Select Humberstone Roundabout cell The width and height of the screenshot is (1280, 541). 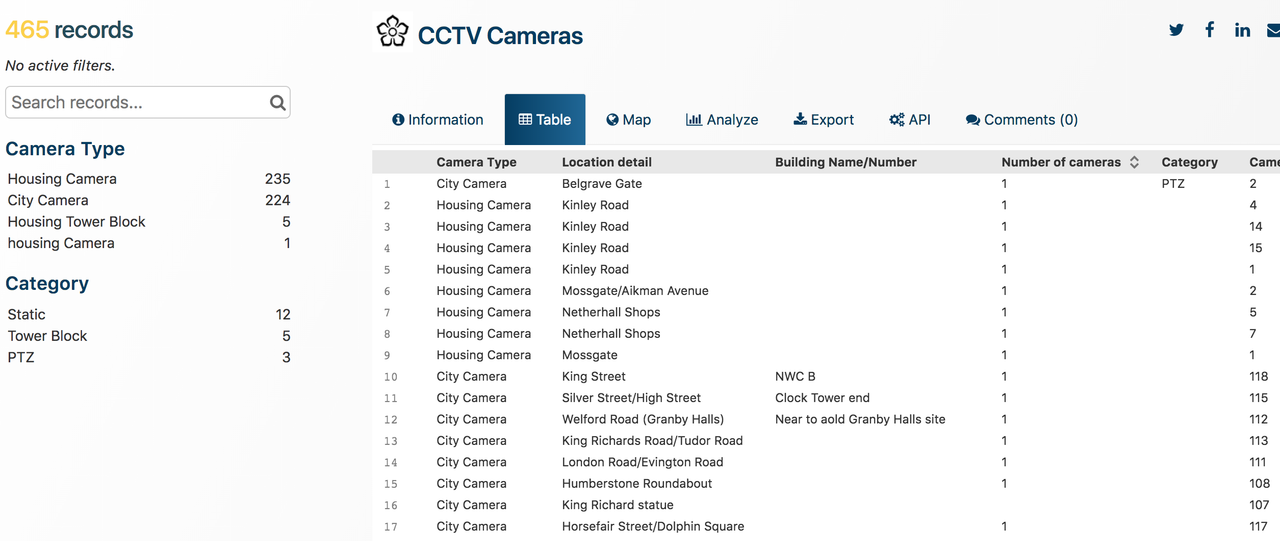click(x=637, y=484)
